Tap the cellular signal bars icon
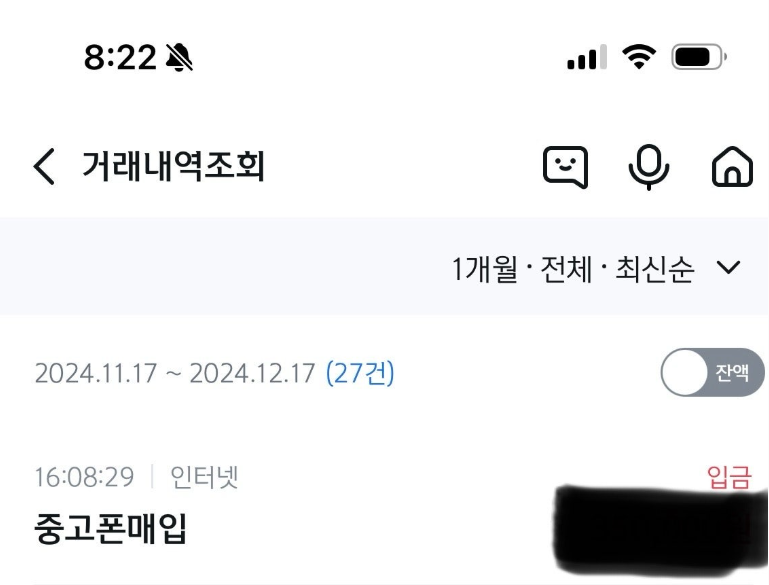This screenshot has height=585, width=769. coord(587,57)
